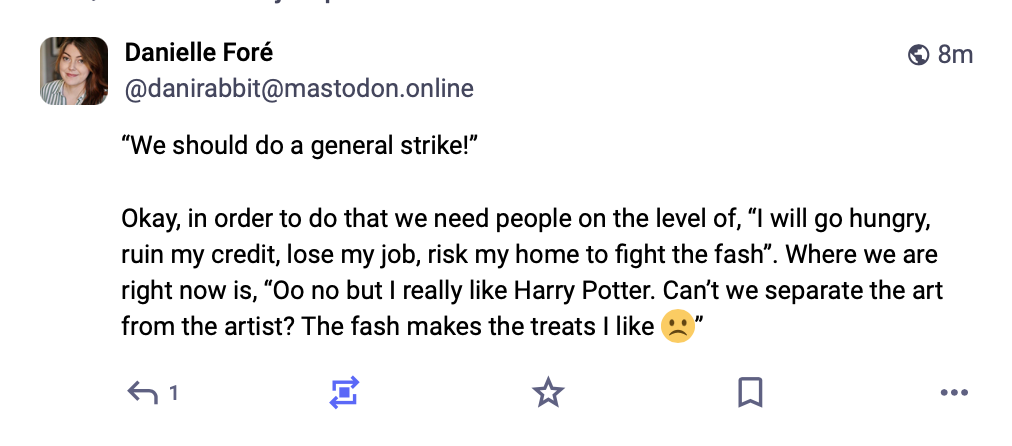Click the phrase "Okay, in order"

[x=187, y=219]
